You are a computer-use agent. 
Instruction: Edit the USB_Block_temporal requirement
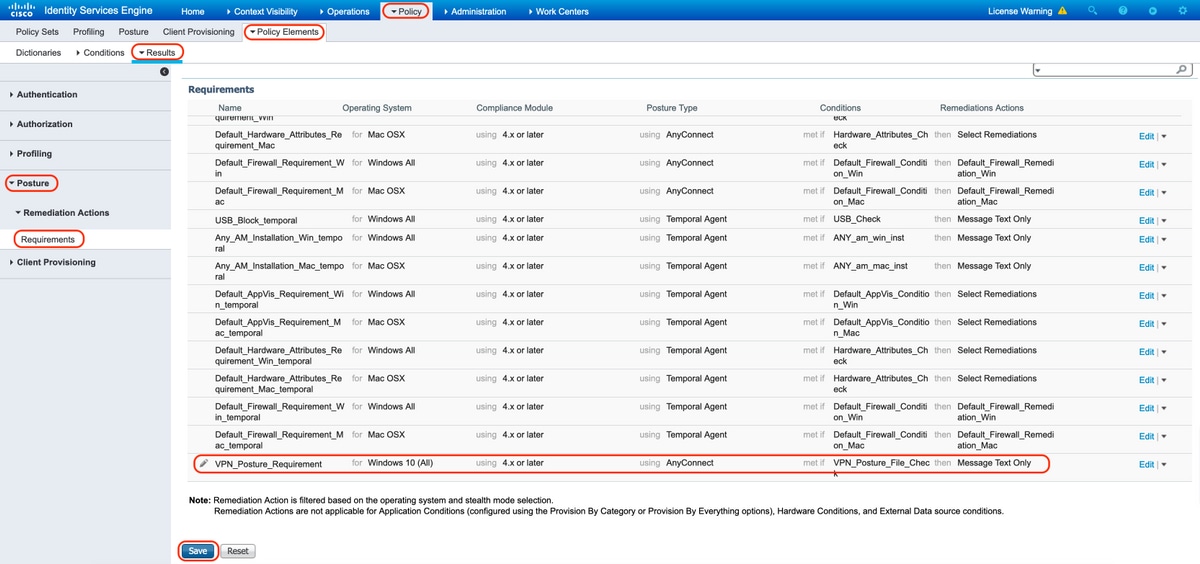[x=1146, y=221]
